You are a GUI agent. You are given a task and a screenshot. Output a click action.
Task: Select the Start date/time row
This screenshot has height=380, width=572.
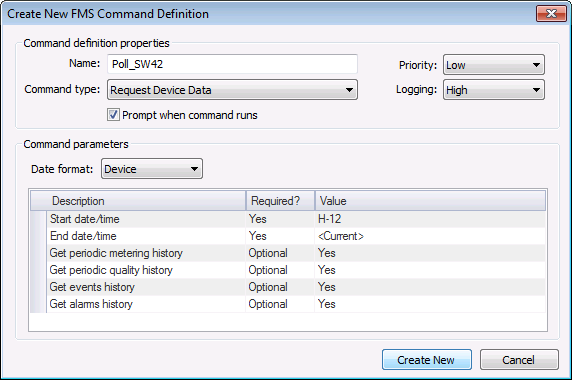288,219
